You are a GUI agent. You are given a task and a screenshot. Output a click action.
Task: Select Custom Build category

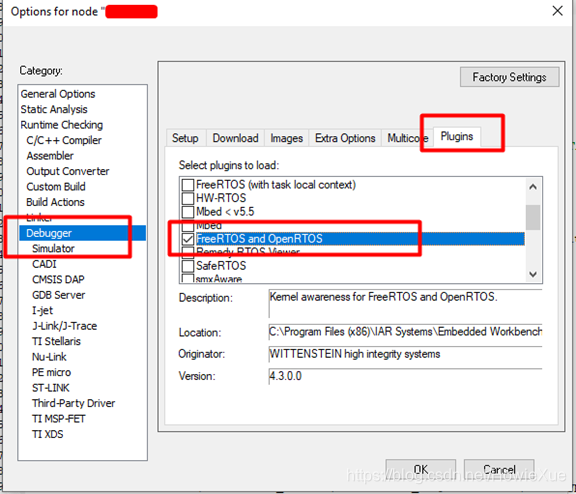tap(56, 187)
